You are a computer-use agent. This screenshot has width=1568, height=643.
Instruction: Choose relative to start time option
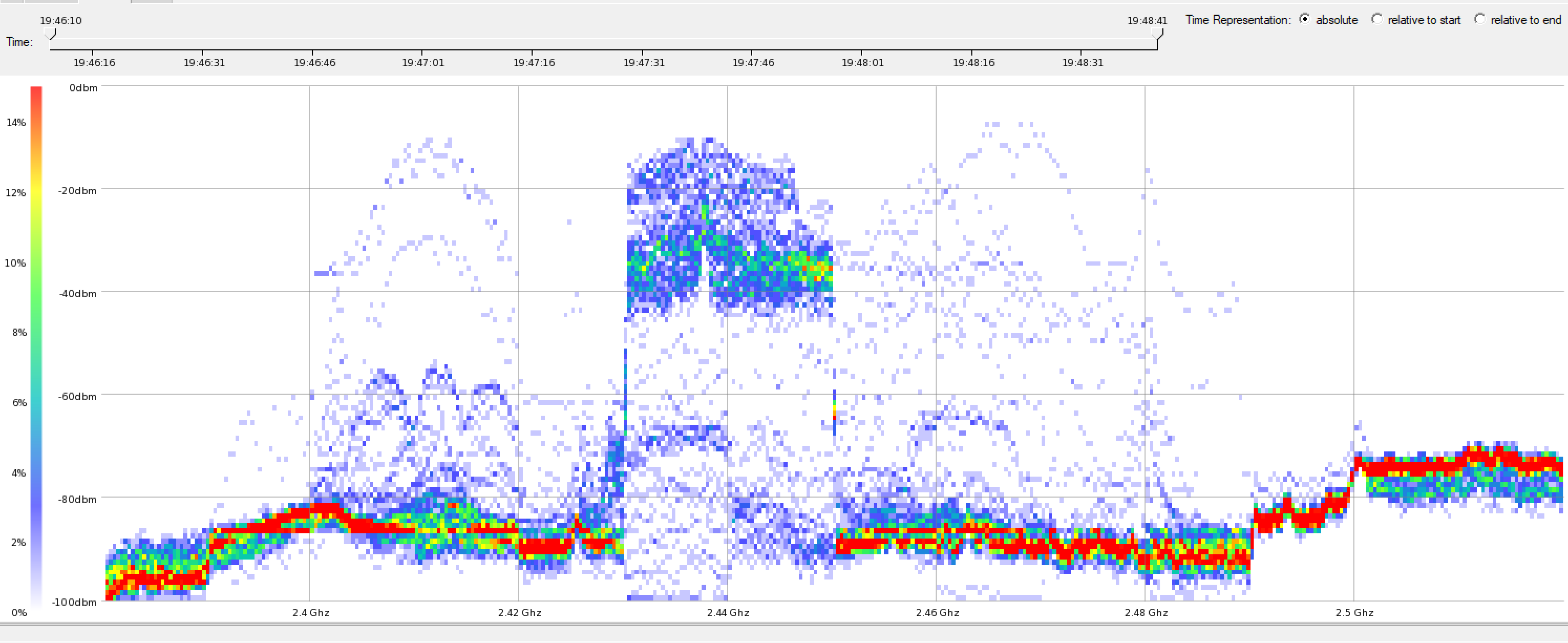(x=1376, y=19)
